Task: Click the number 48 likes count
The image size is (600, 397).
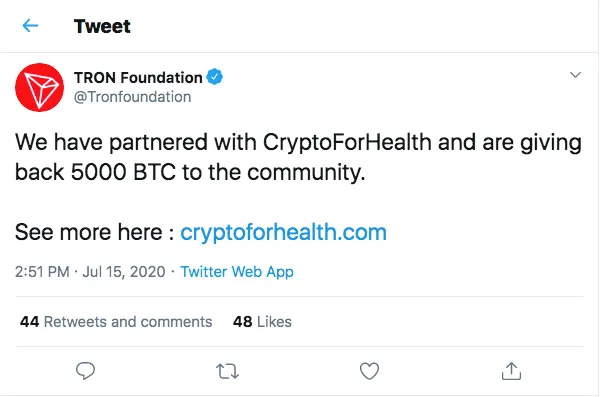Action: pos(243,322)
